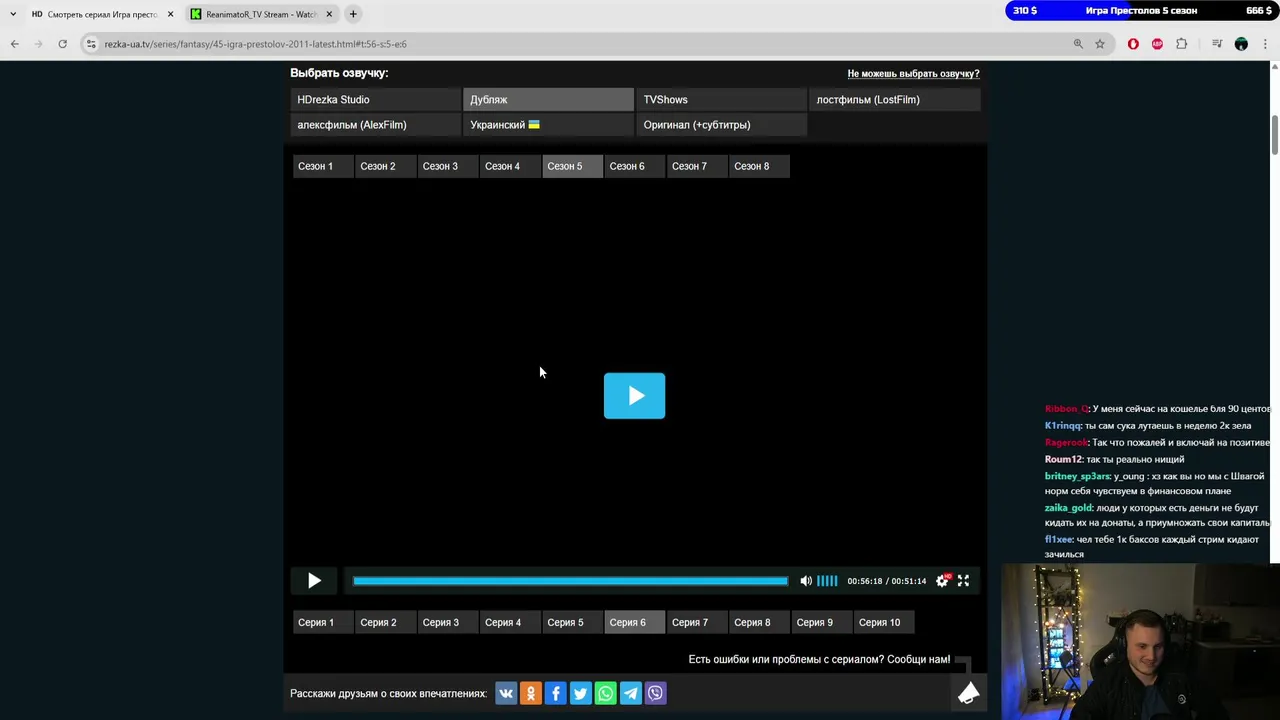This screenshot has width=1280, height=720.
Task: Share via WhatsApp icon
Action: [x=606, y=693]
